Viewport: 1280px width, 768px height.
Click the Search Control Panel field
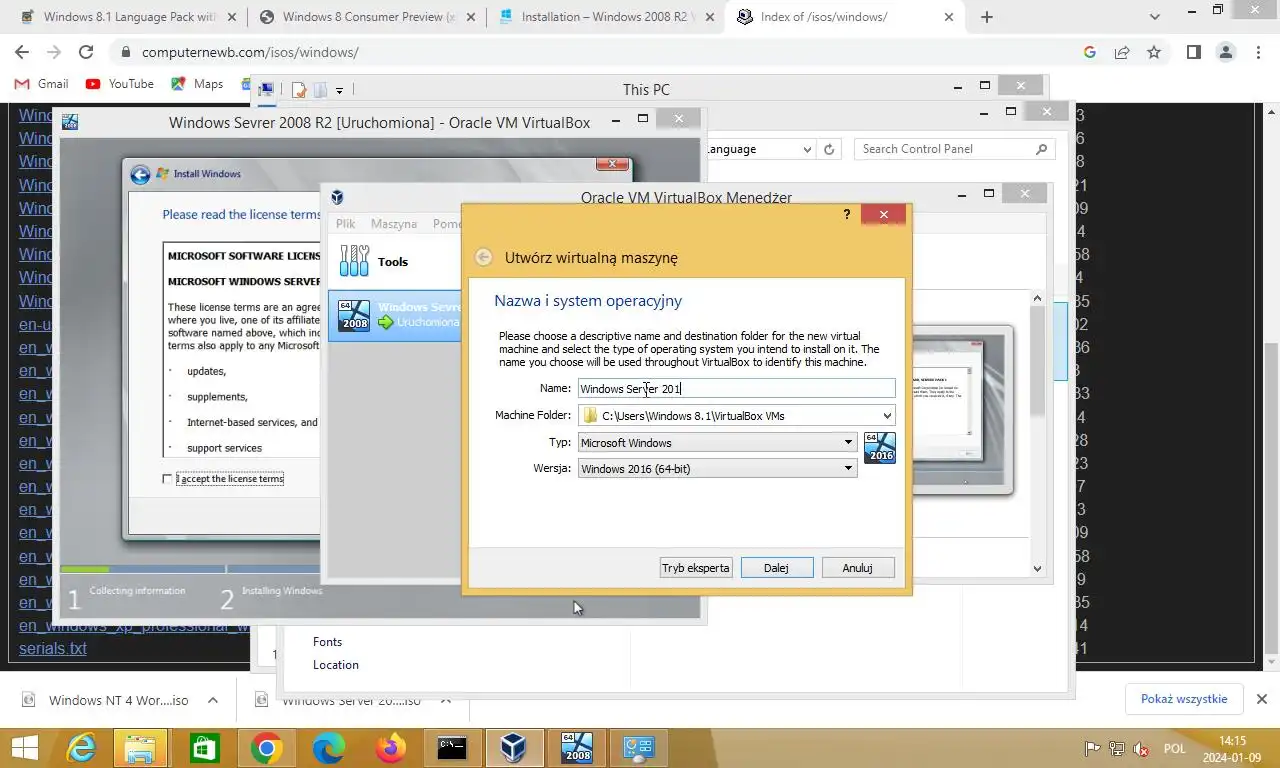(x=955, y=149)
